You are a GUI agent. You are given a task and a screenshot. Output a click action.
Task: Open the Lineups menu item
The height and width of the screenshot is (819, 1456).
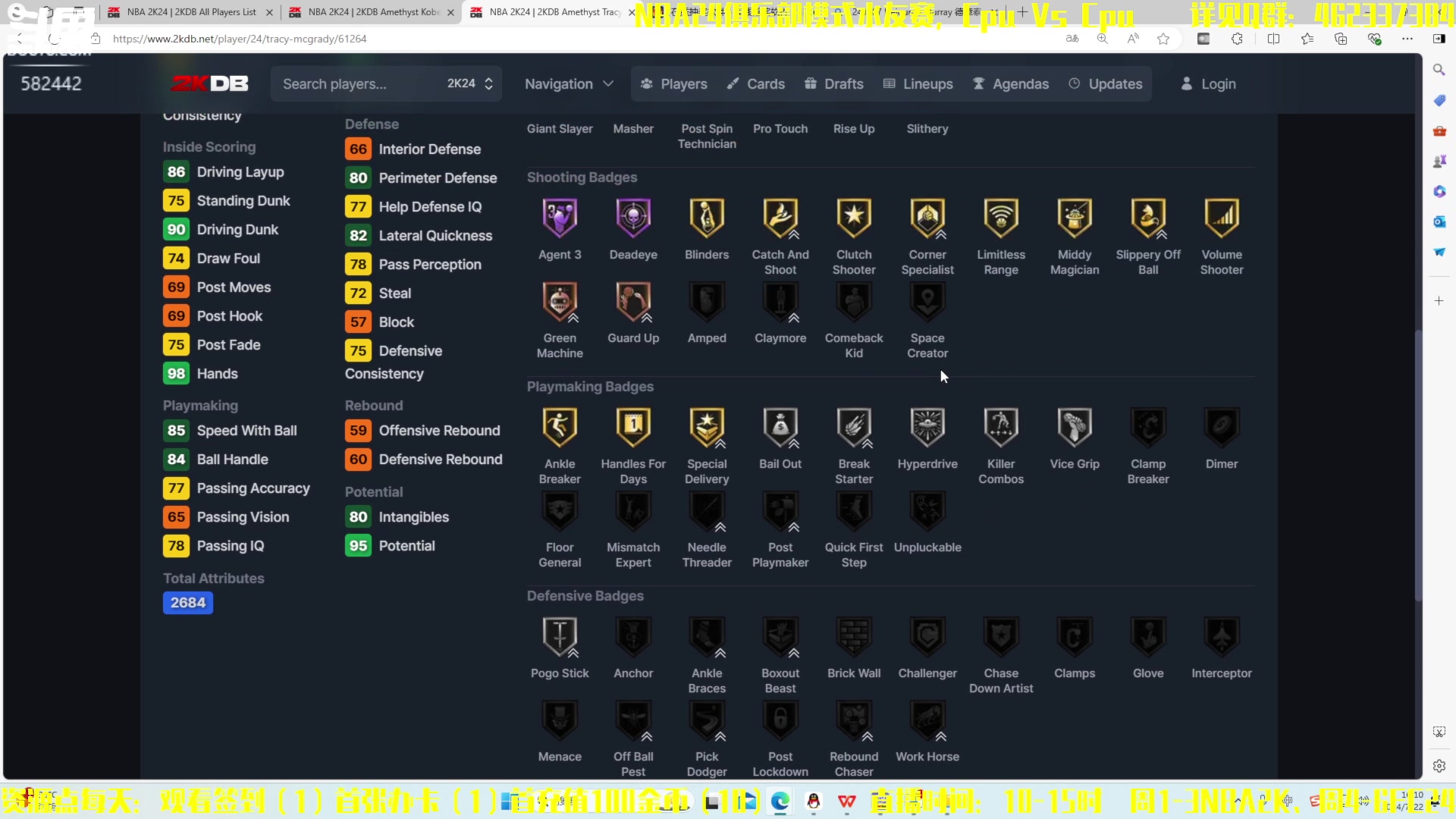click(918, 83)
